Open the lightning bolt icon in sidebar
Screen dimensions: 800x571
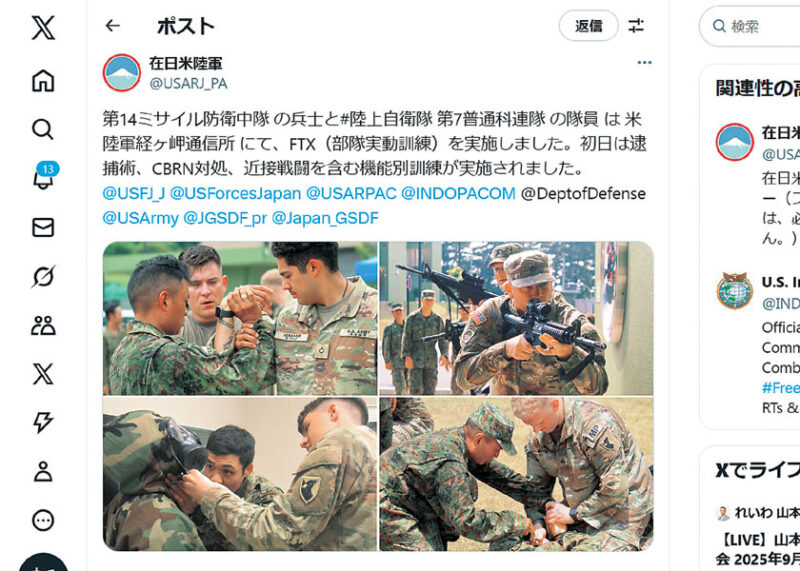pyautogui.click(x=43, y=423)
